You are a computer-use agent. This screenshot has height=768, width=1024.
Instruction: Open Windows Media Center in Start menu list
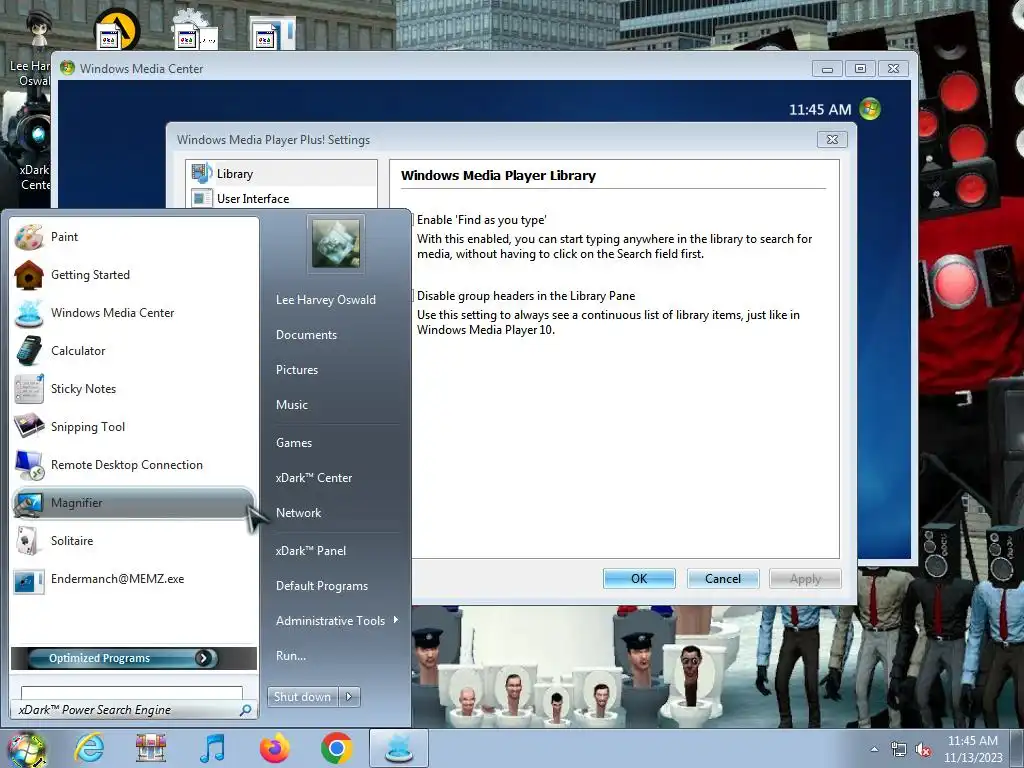click(134, 313)
